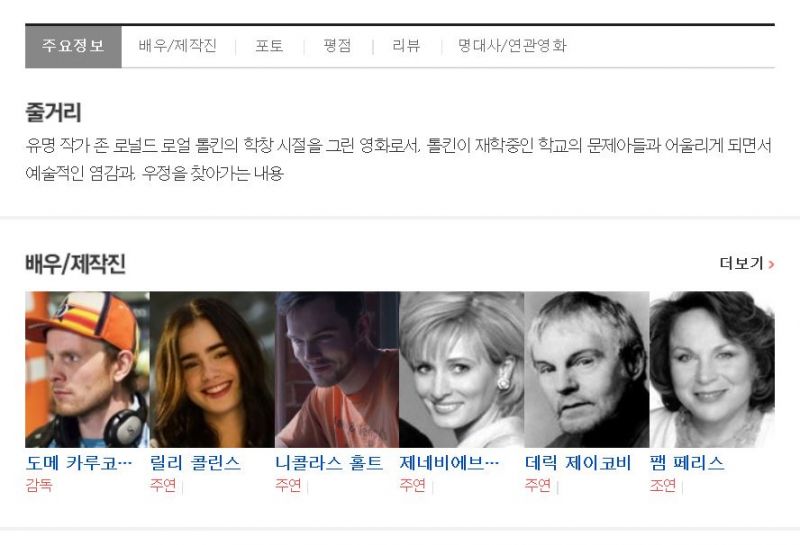
Task: Select the 니콜라스 홀트 photo thumbnail
Action: pyautogui.click(x=337, y=369)
